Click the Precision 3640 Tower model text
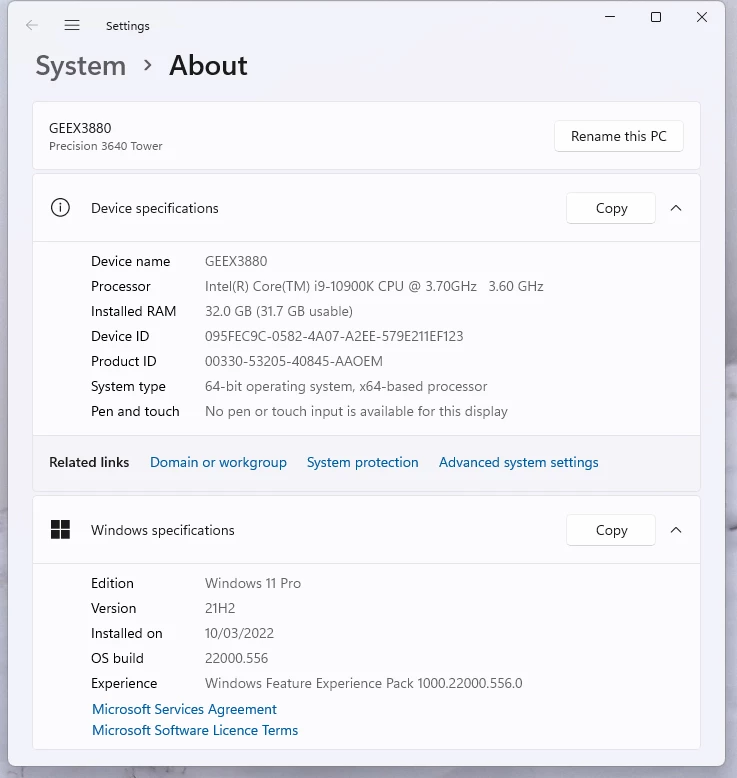Screen dimensions: 737x778 [106, 146]
